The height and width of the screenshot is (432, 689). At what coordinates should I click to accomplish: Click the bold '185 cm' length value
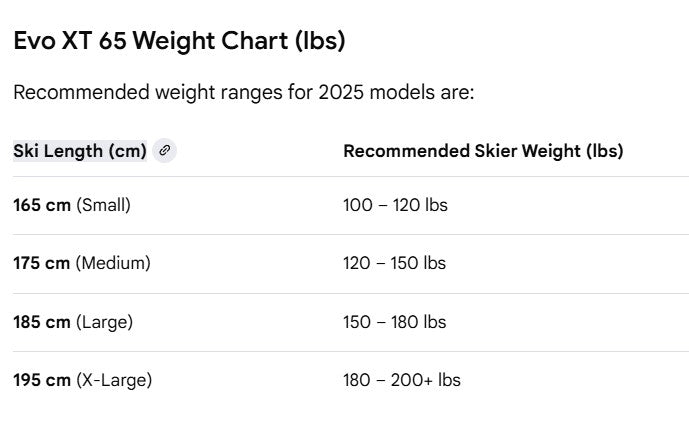42,322
